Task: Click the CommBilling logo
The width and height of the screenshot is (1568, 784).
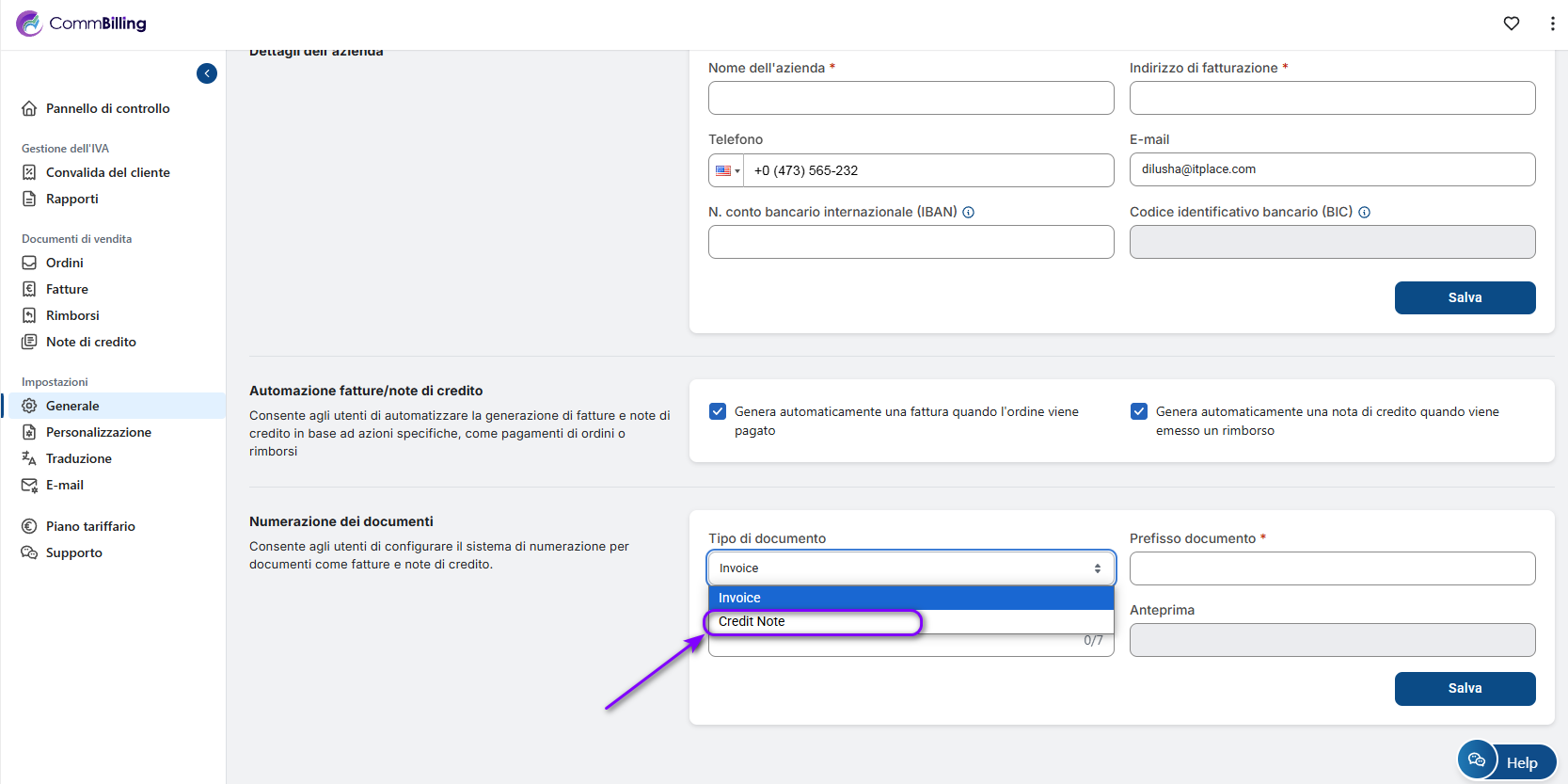Action: coord(82,24)
